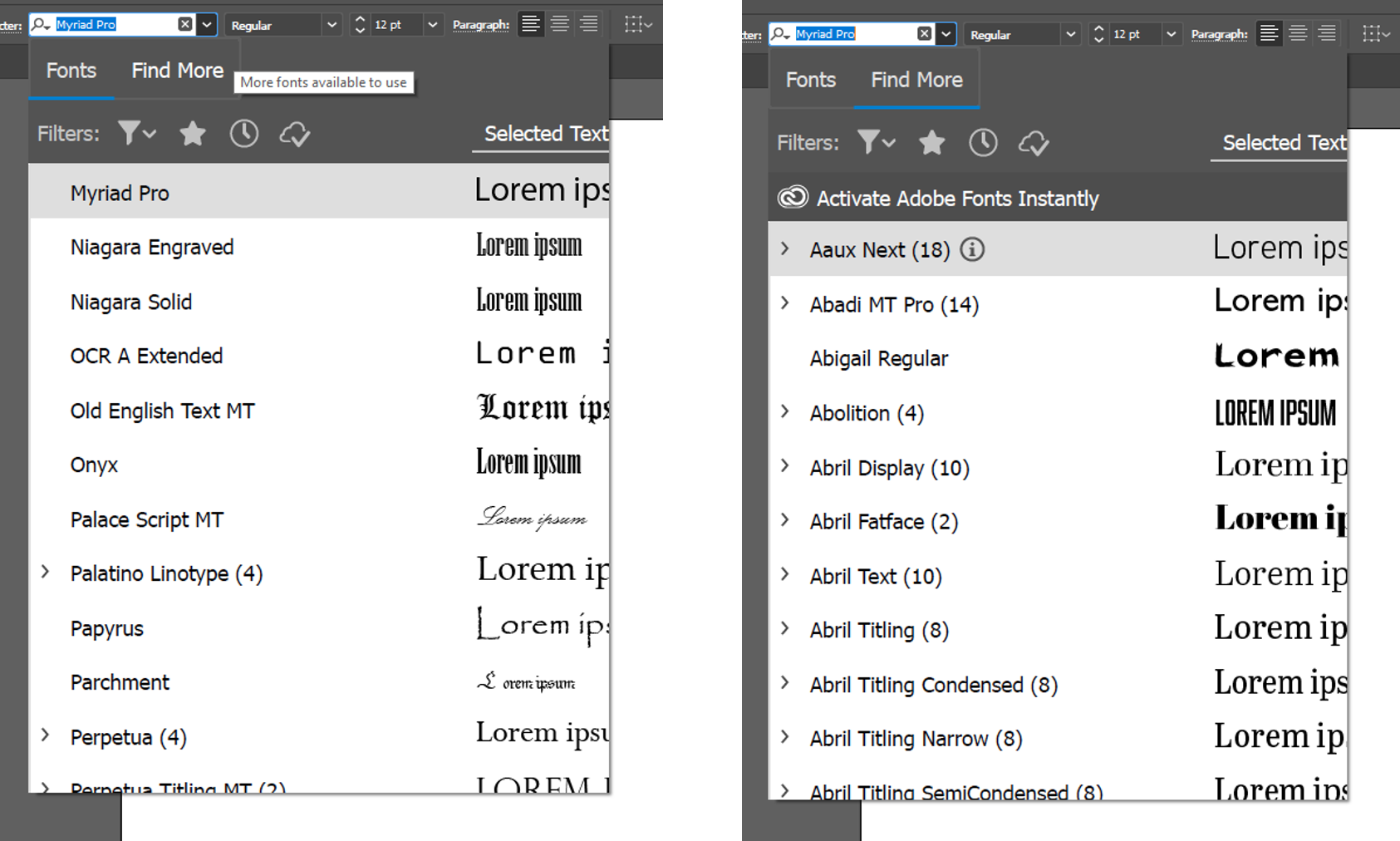Open the font family dropdown arrow in right screenshot
Viewport: 1400px width, 841px height.
pos(946,33)
